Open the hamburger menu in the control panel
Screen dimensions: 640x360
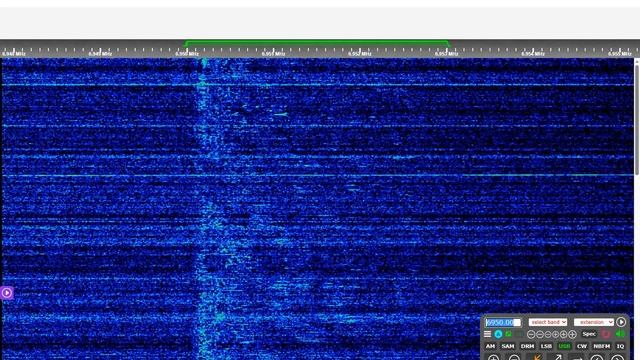coord(487,334)
